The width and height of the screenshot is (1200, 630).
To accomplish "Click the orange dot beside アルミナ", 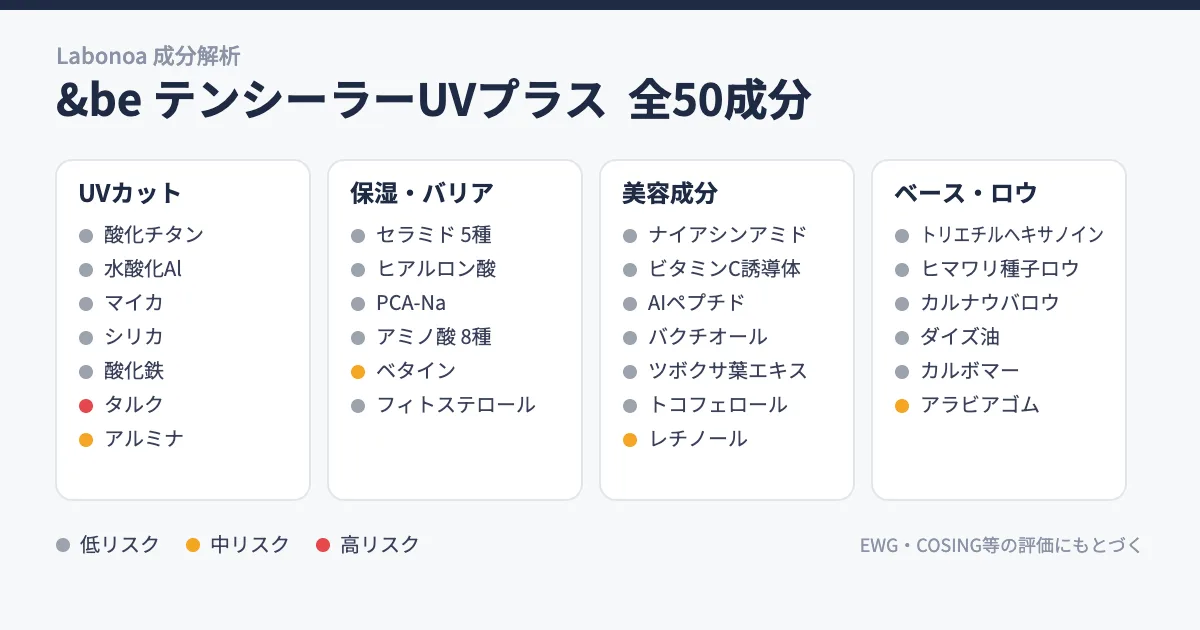I will pyautogui.click(x=86, y=439).
